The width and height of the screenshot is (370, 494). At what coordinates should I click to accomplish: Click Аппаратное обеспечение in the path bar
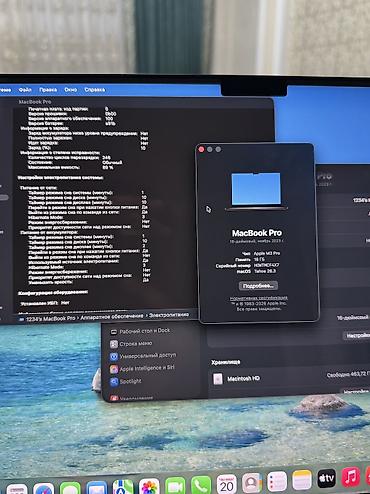(112, 317)
